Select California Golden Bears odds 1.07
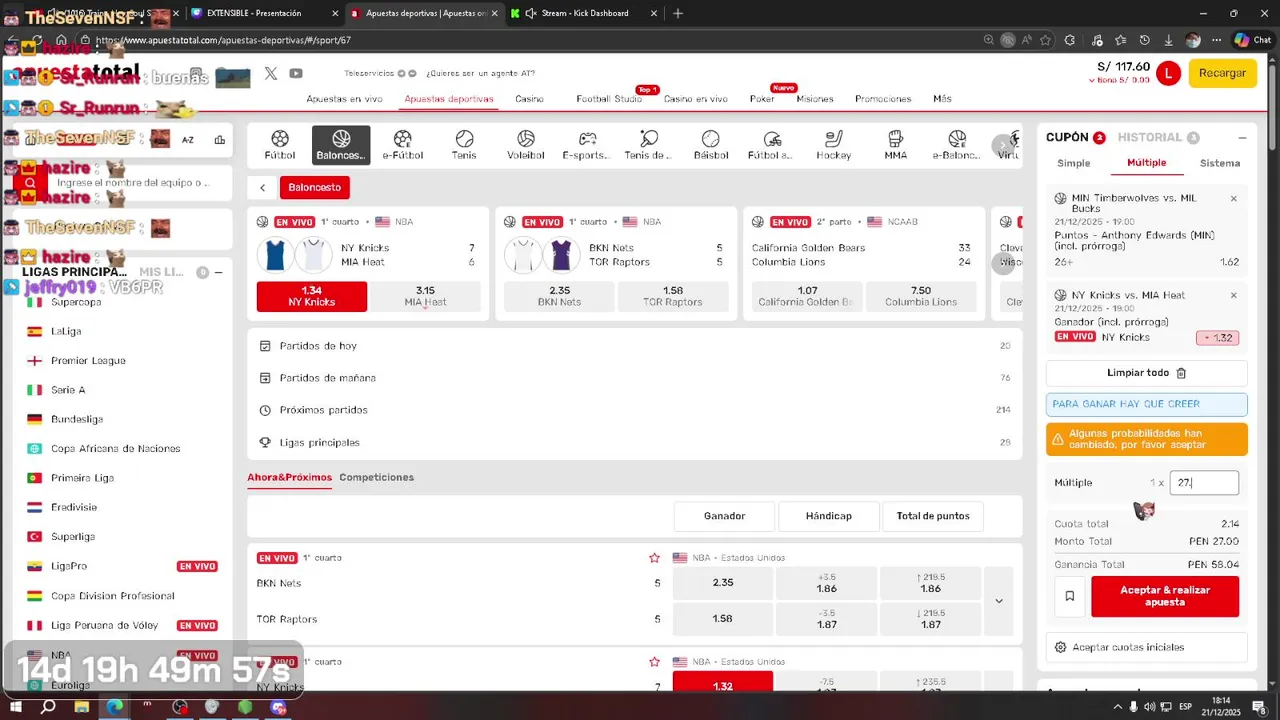This screenshot has width=1280, height=720. click(806, 296)
